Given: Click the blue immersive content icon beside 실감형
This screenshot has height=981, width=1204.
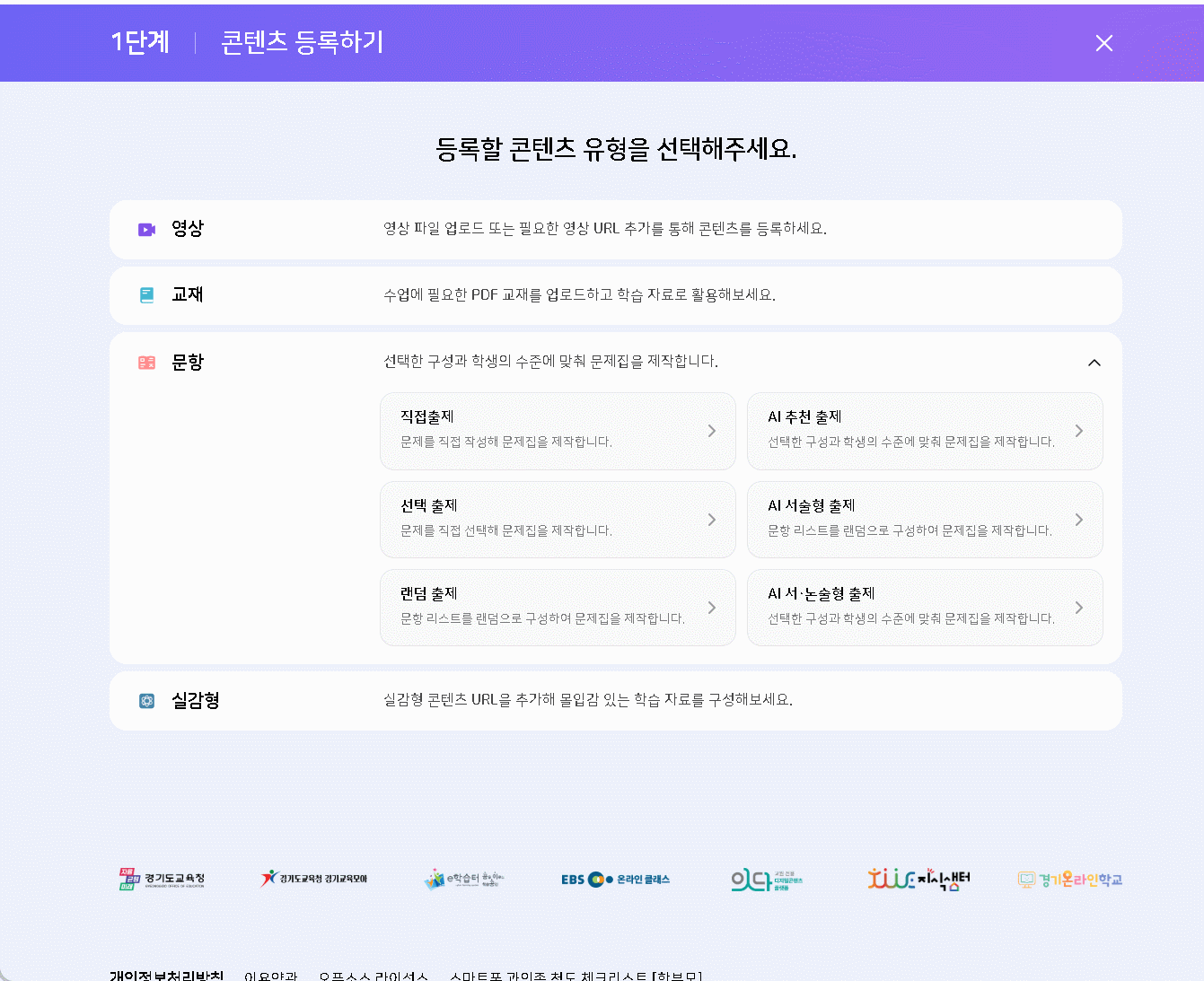Looking at the screenshot, I should [146, 701].
